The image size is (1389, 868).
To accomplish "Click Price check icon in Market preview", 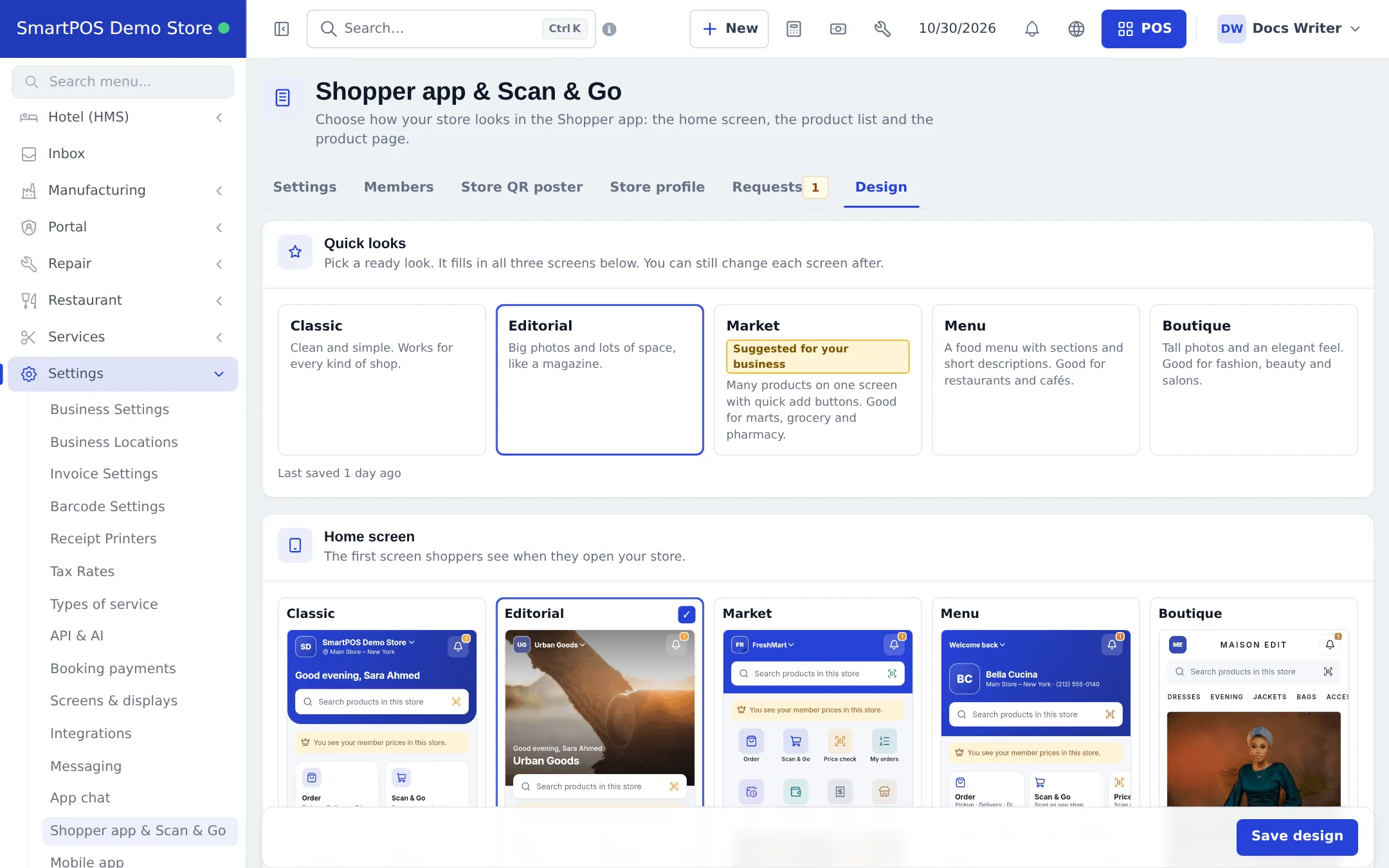I will pyautogui.click(x=840, y=741).
